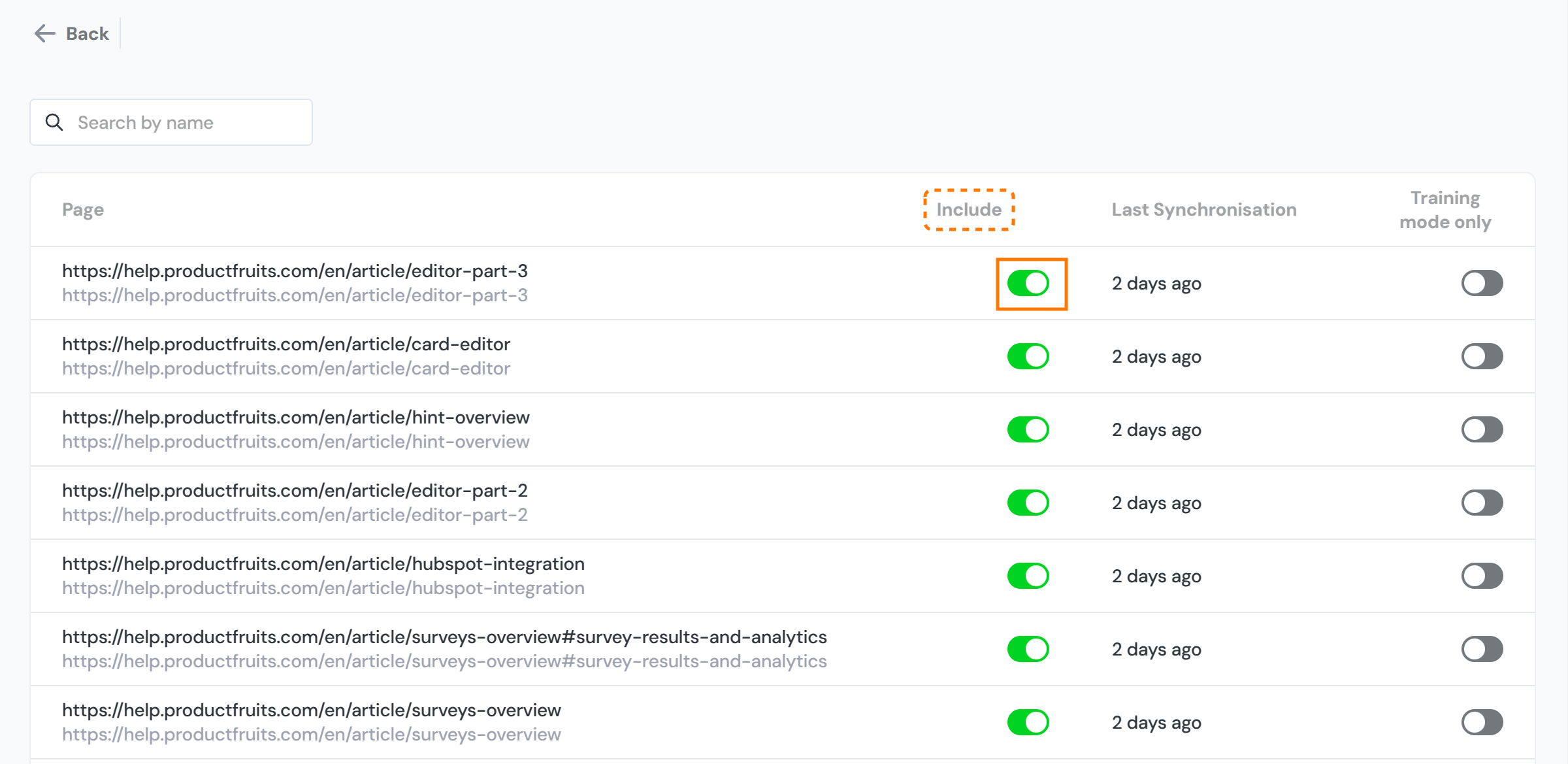Click the search magnifier icon
The width and height of the screenshot is (1568, 764).
(x=54, y=122)
